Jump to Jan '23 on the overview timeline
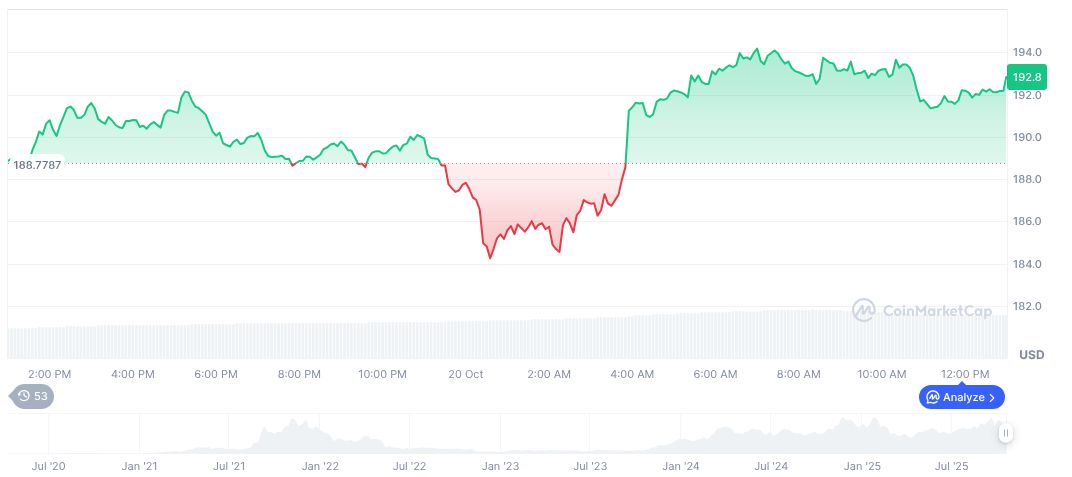 pyautogui.click(x=500, y=466)
